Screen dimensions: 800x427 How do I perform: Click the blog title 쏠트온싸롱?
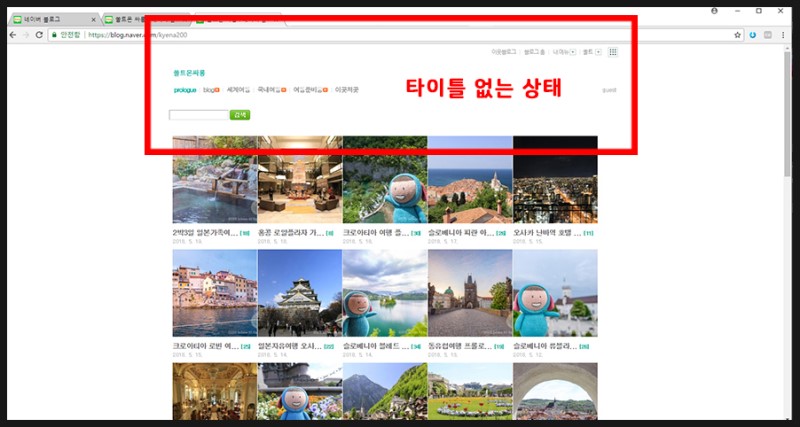pyautogui.click(x=189, y=73)
